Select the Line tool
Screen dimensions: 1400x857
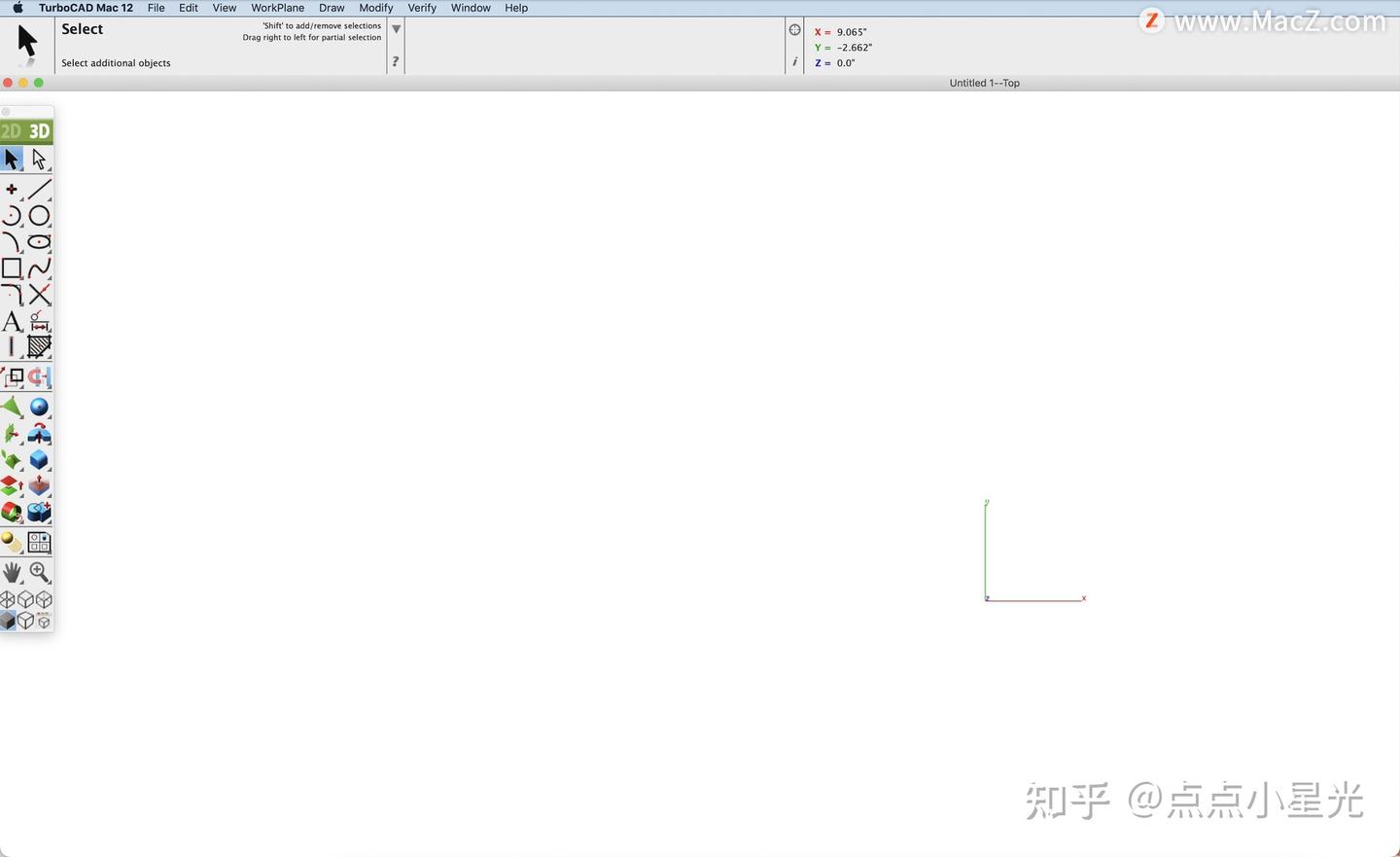[40, 189]
